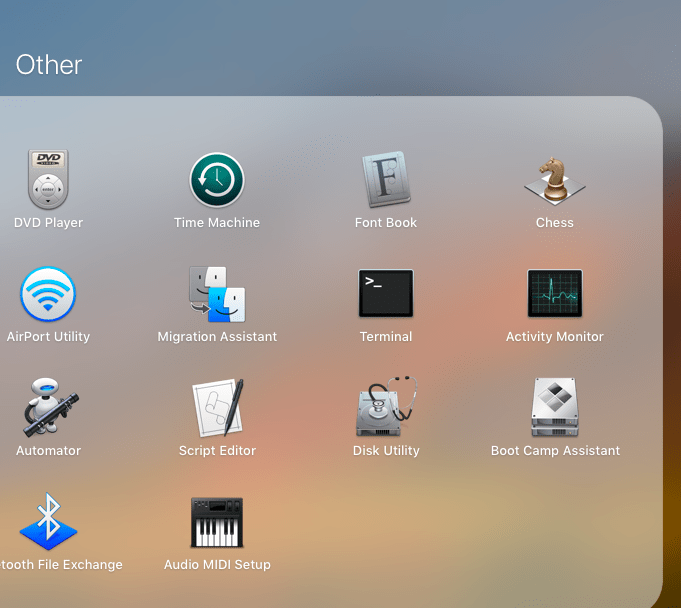The image size is (681, 608).
Task: Click the "Chess" label text
Action: tap(555, 222)
